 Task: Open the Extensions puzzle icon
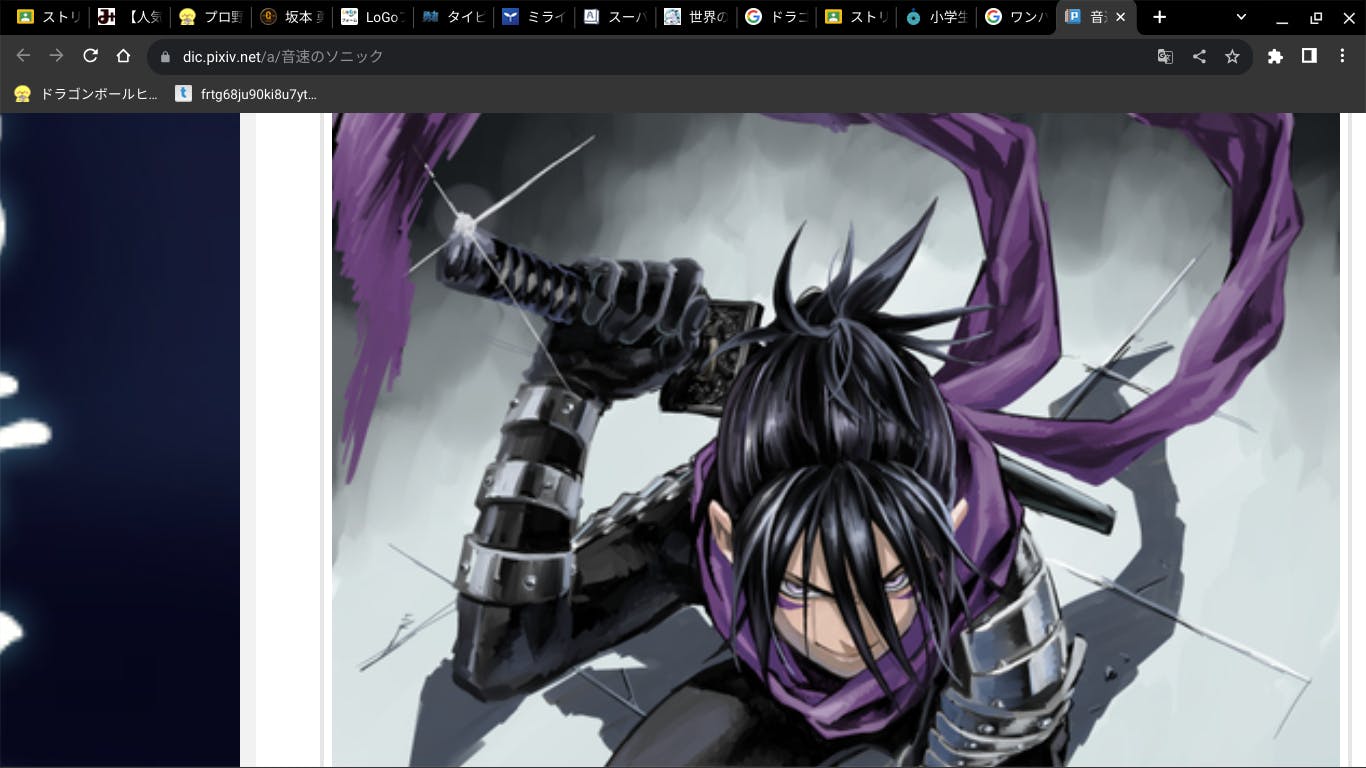1275,57
